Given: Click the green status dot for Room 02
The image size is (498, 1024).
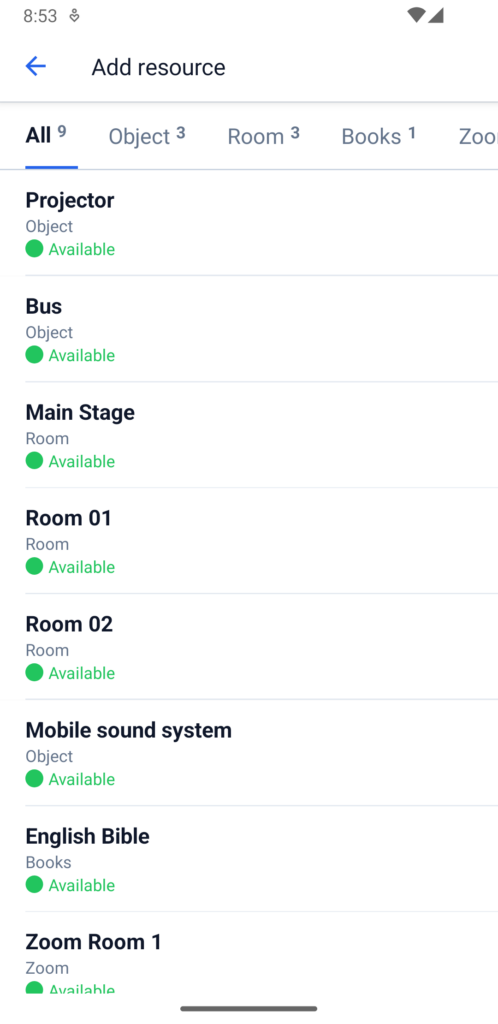Looking at the screenshot, I should pos(34,672).
